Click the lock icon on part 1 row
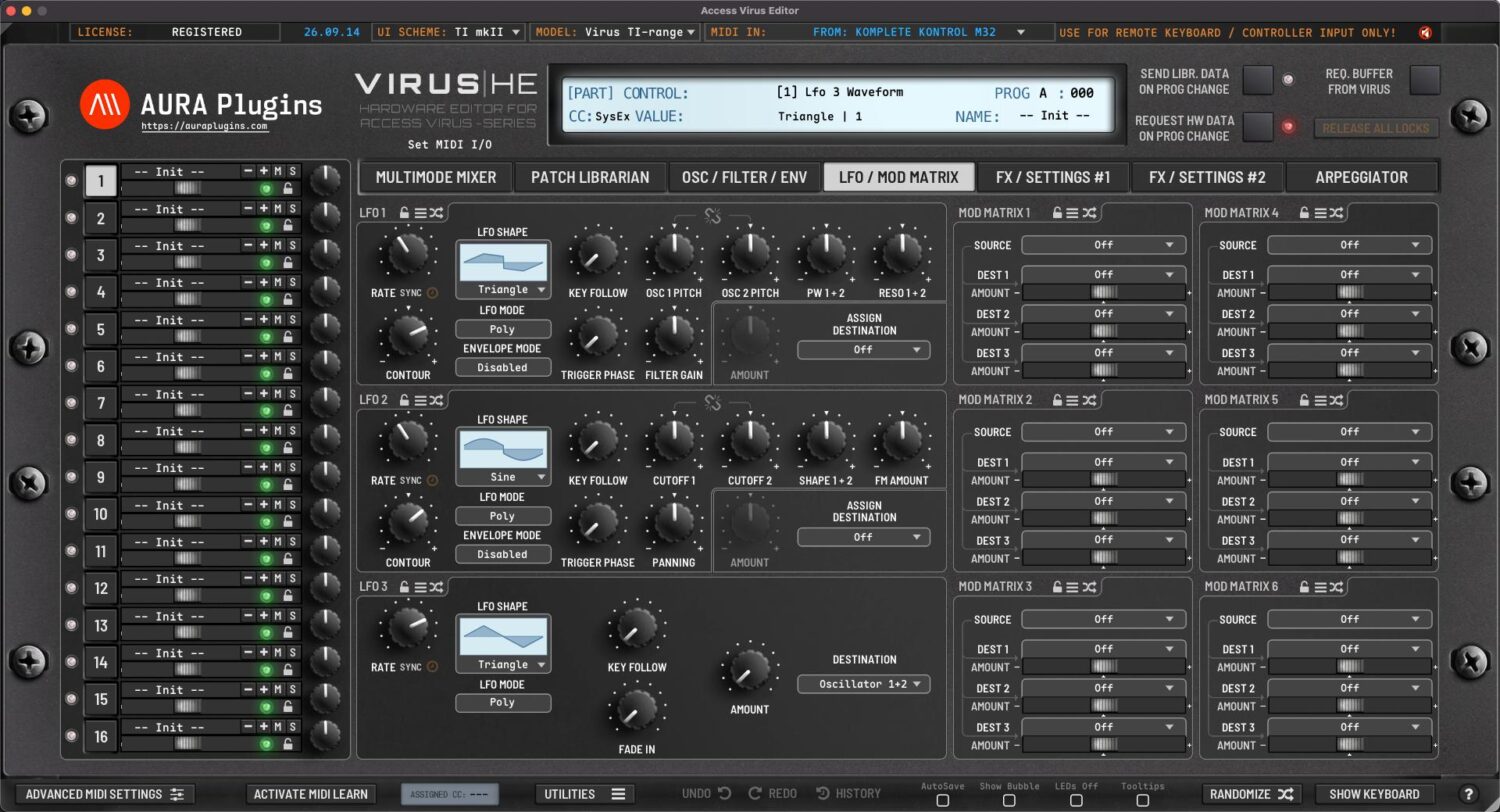The image size is (1500, 812). pyautogui.click(x=288, y=188)
